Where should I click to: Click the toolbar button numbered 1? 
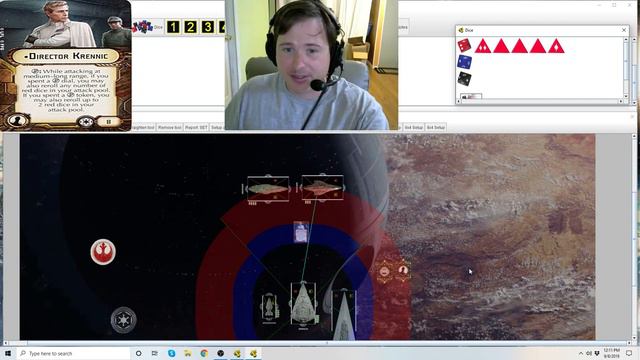coord(173,27)
